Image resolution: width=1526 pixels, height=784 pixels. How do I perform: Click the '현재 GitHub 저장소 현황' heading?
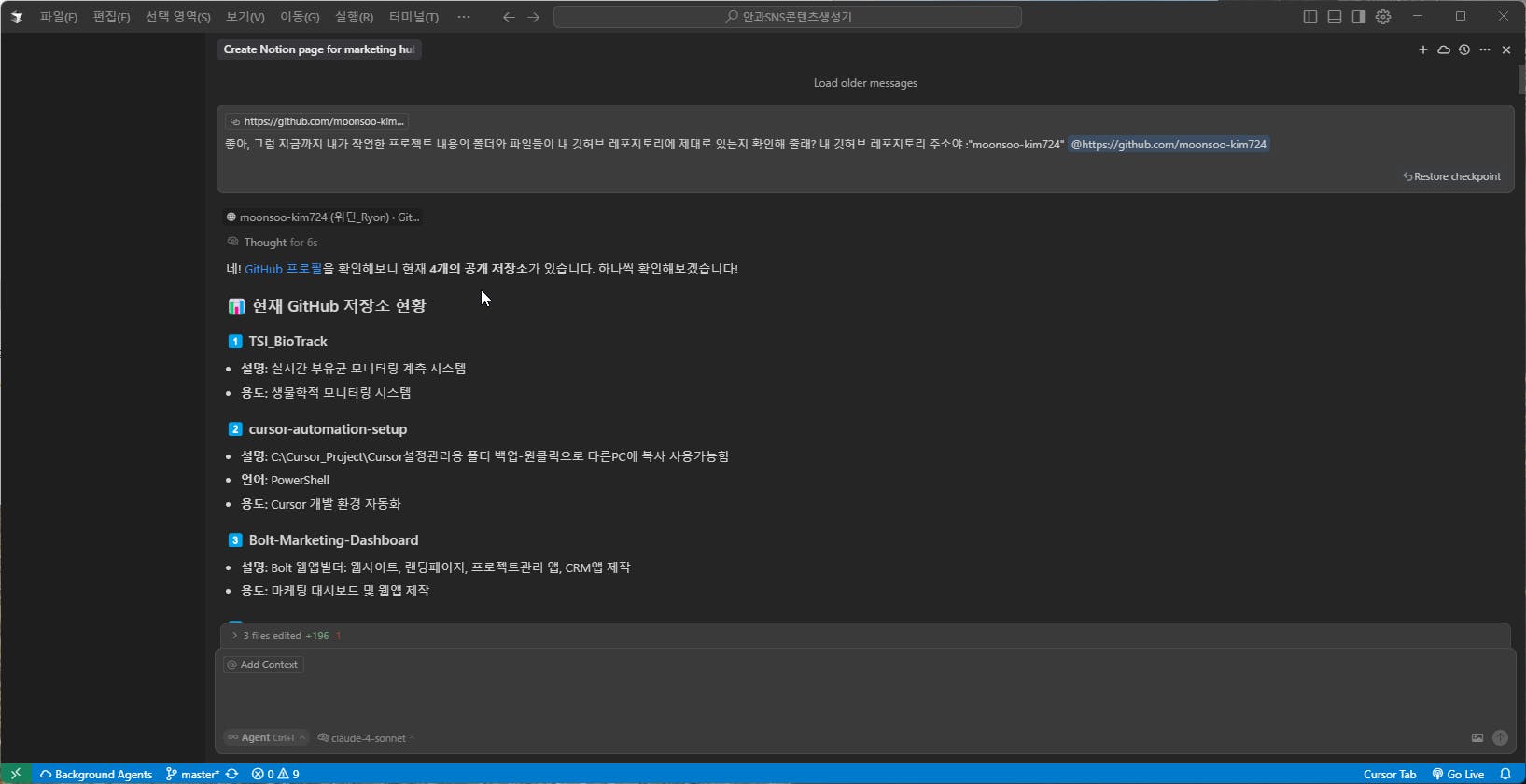[x=328, y=306]
